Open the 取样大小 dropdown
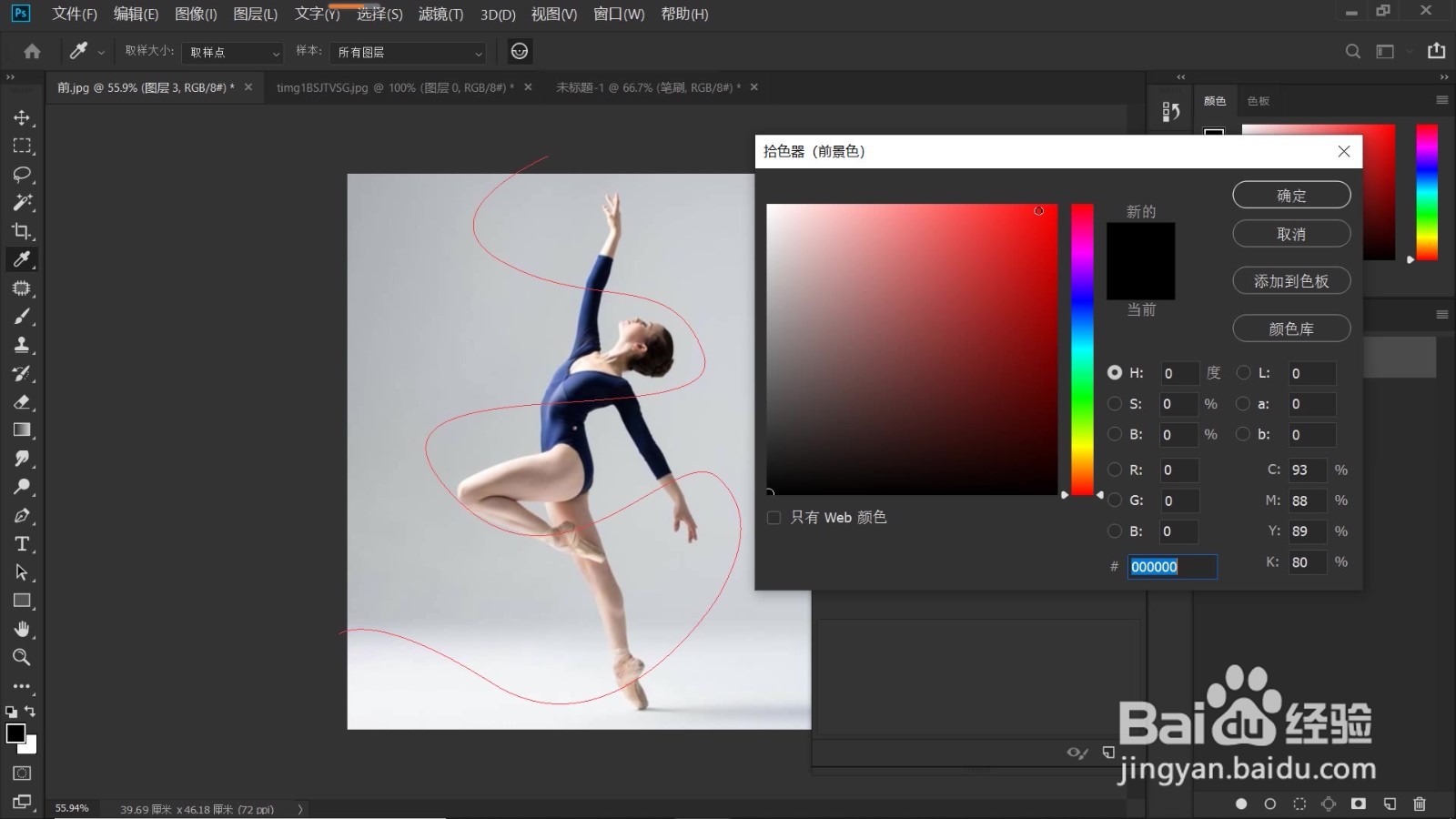 coord(232,53)
